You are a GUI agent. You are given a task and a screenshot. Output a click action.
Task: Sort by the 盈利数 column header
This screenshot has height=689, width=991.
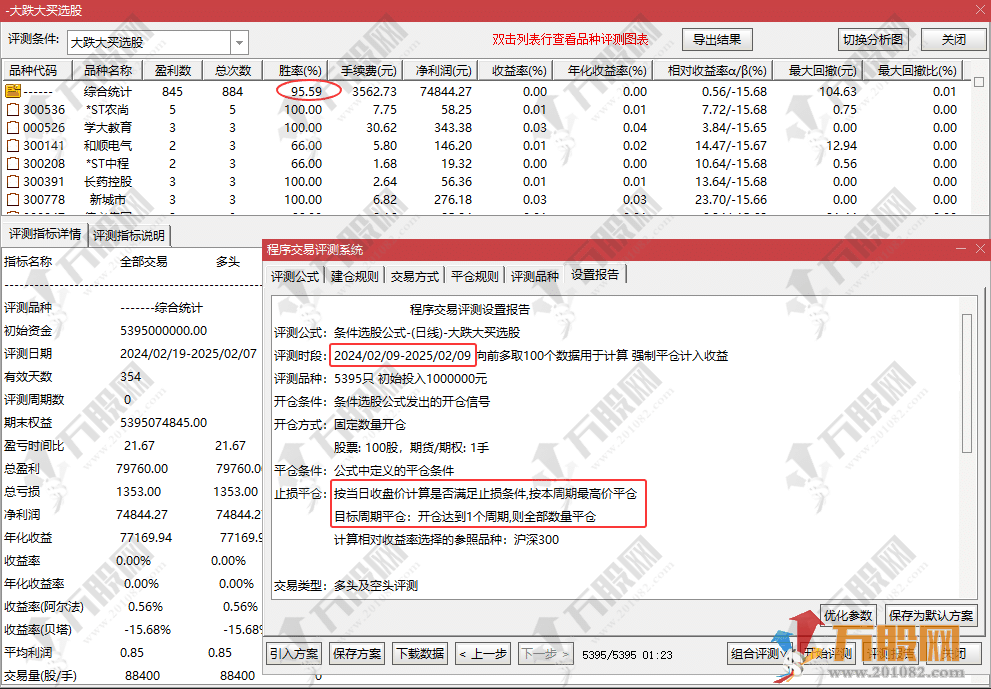[x=173, y=70]
